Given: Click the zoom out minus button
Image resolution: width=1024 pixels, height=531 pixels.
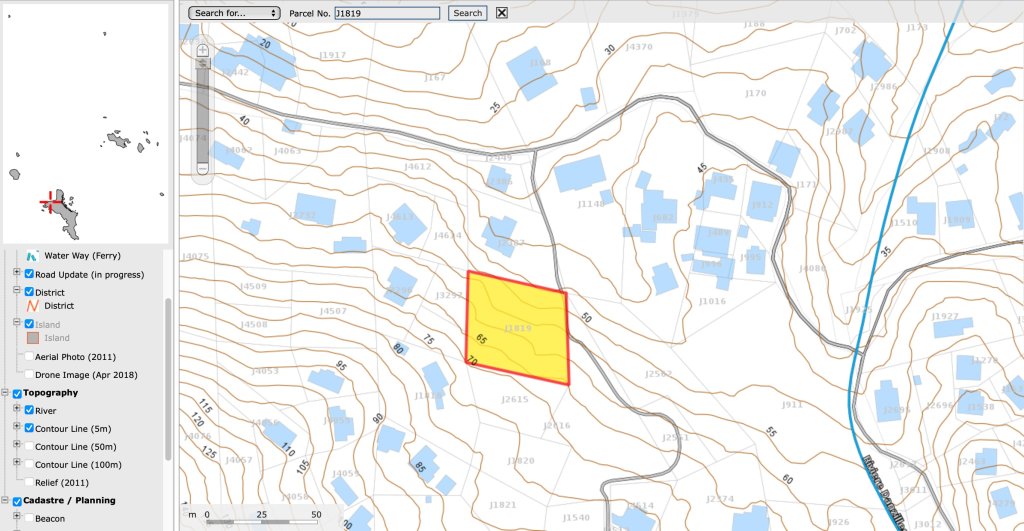Looking at the screenshot, I should point(203,170).
